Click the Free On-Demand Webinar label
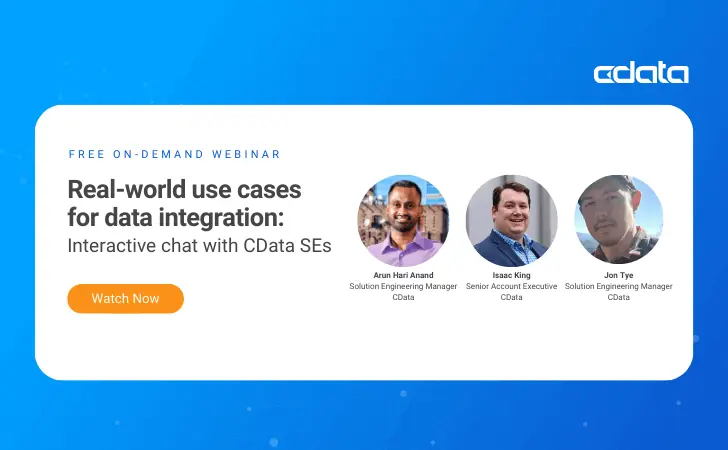 click(174, 154)
